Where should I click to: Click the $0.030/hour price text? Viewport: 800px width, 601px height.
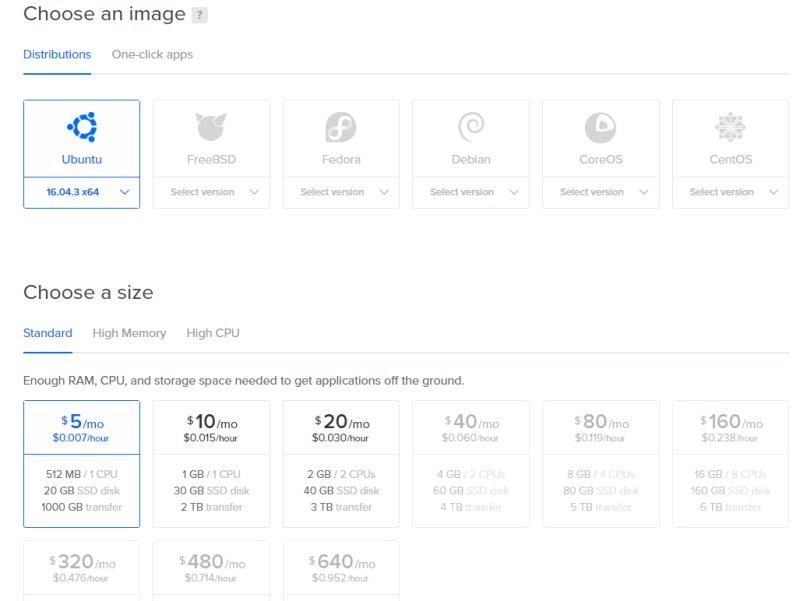pos(340,438)
